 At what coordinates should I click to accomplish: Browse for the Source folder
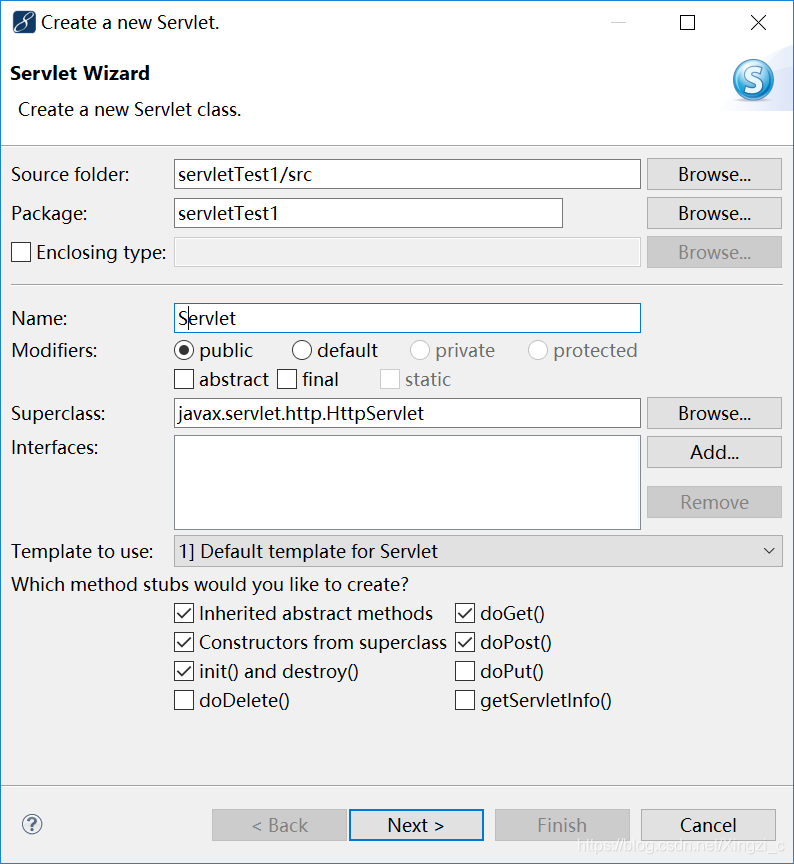(714, 174)
